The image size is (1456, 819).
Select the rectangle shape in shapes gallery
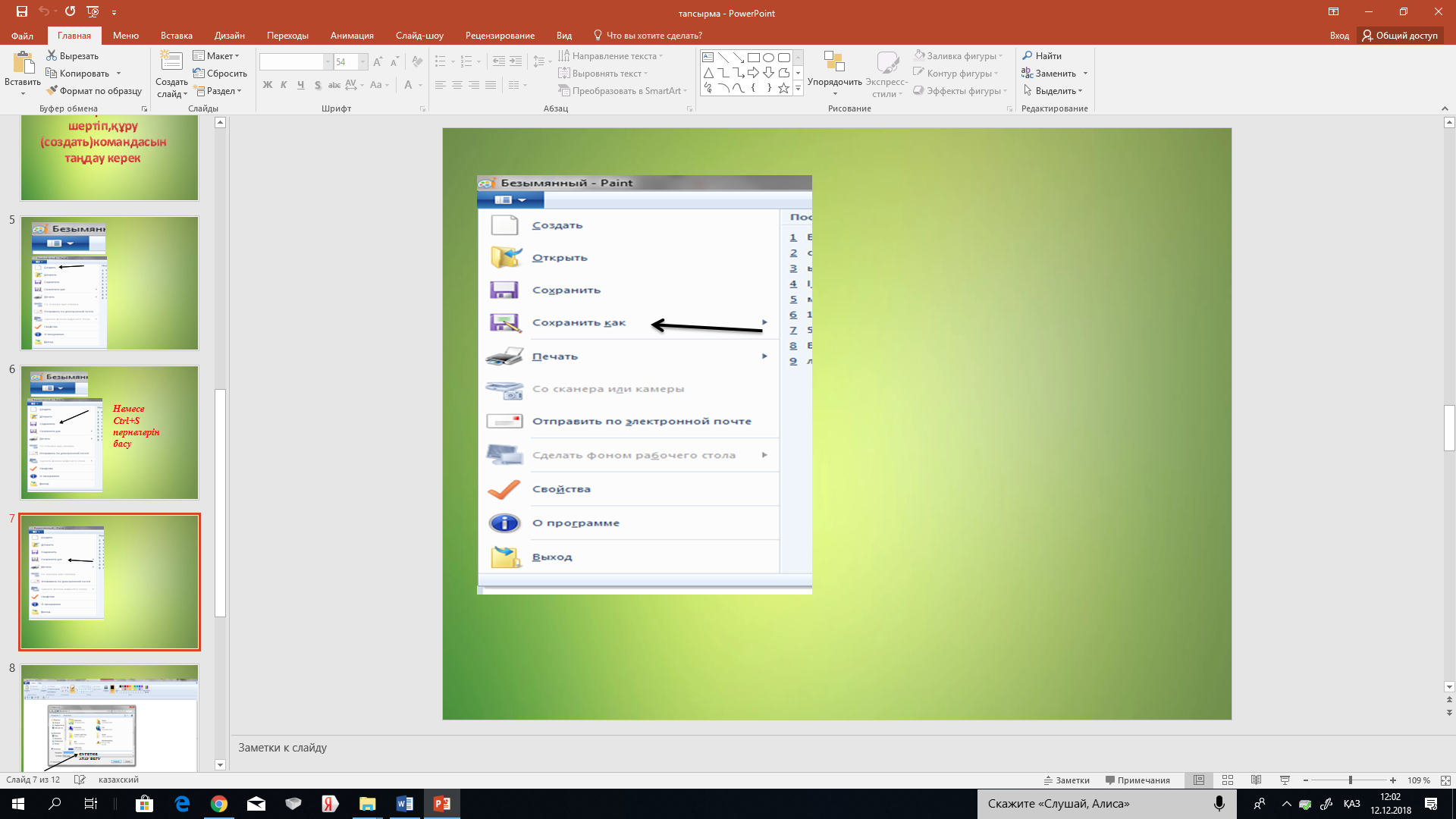coord(753,58)
